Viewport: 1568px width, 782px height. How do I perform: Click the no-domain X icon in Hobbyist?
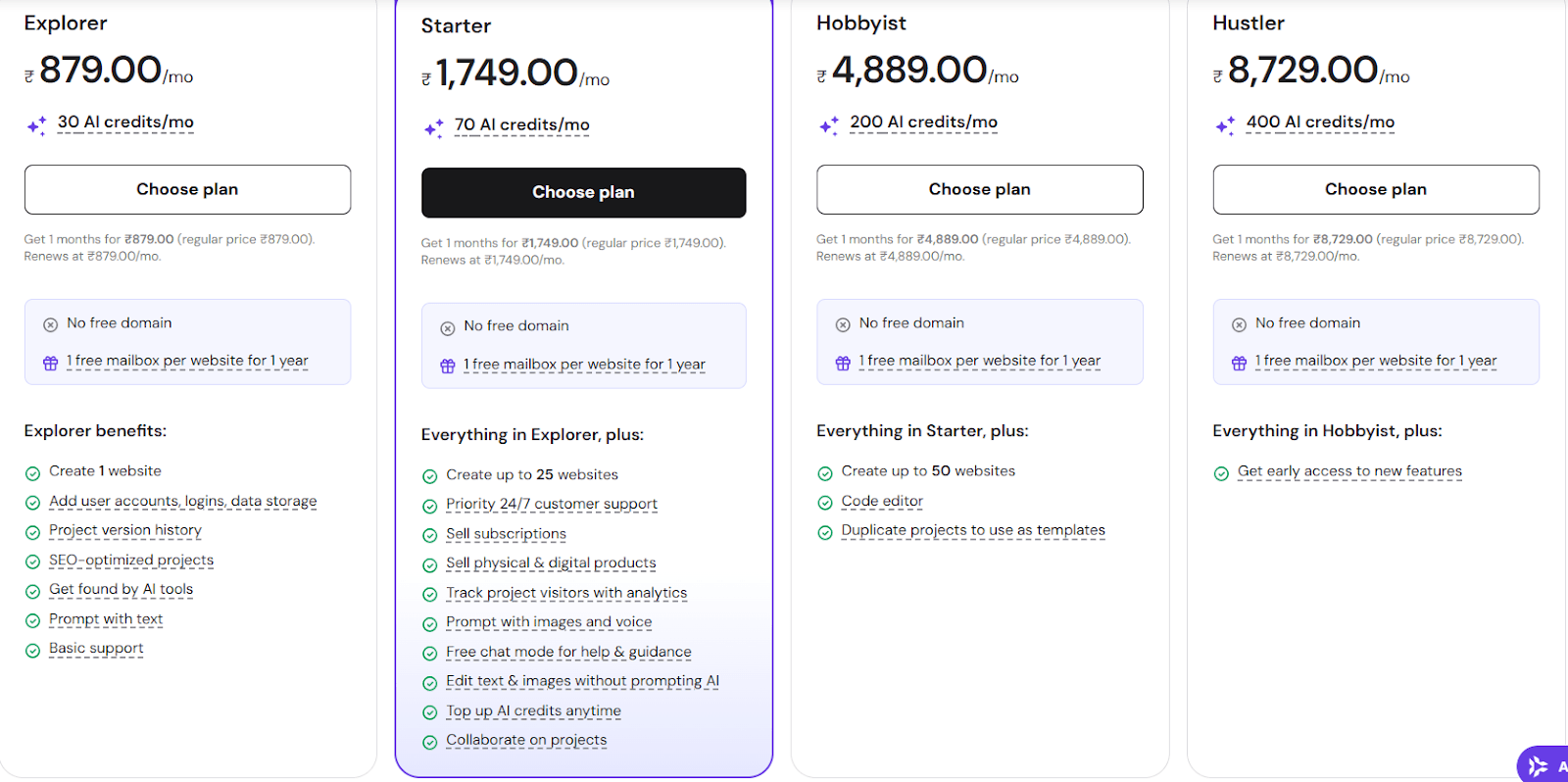tap(843, 324)
